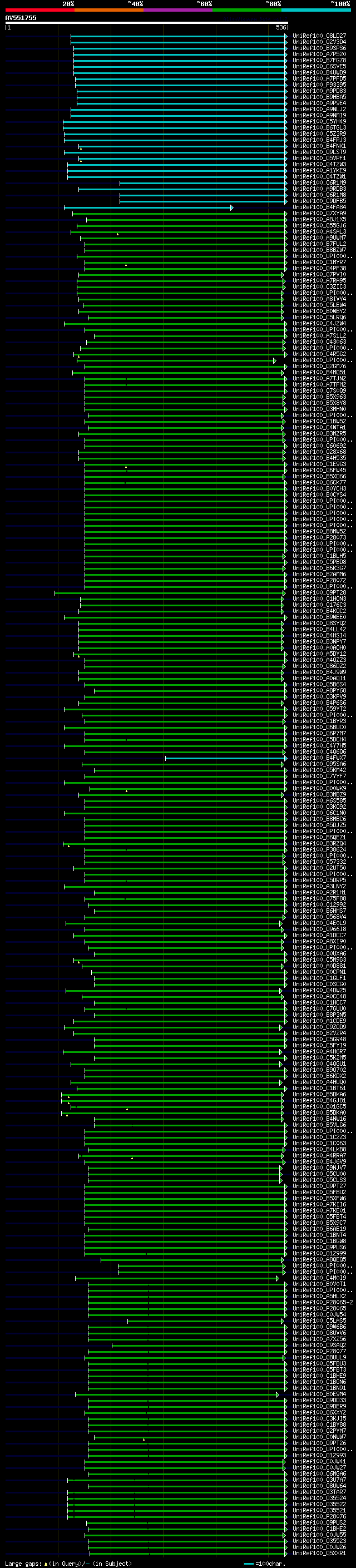Click the purple ~60% identity legend segment
Screen dimensions: 356x1568
tap(179, 10)
